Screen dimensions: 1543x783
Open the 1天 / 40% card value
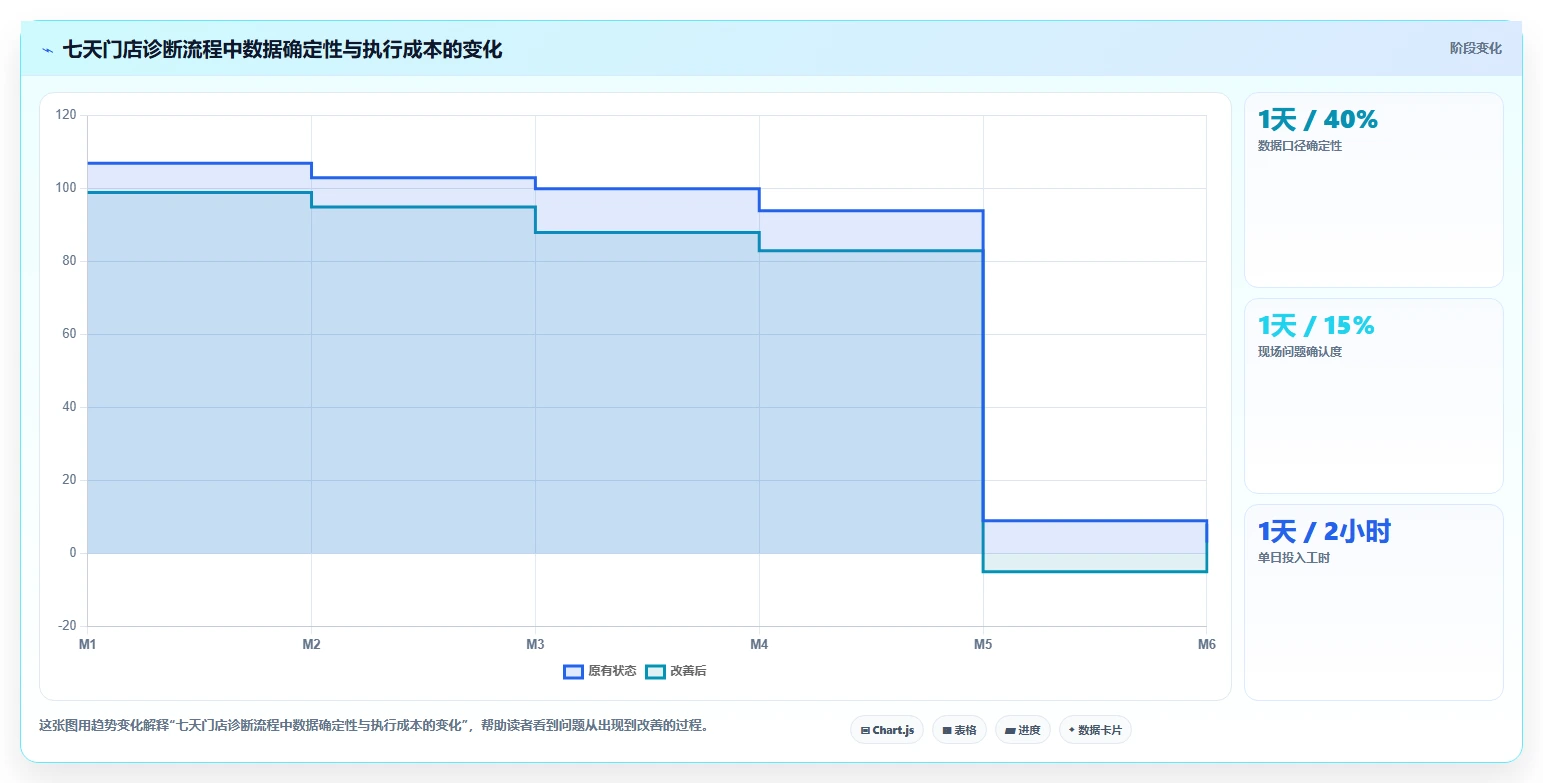pos(1317,120)
